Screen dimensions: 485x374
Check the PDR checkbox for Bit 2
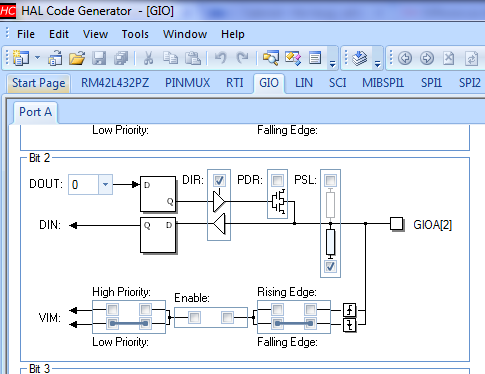(277, 180)
